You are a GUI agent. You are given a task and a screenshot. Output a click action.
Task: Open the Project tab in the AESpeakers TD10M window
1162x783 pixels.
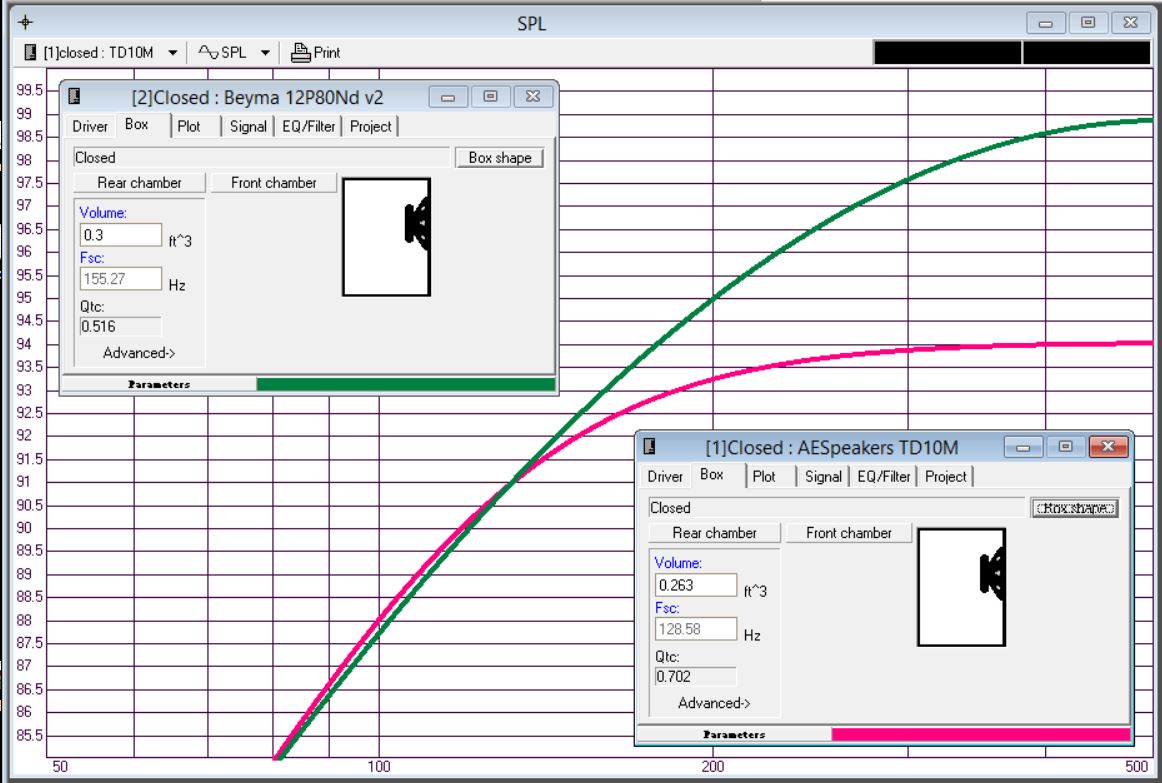946,476
